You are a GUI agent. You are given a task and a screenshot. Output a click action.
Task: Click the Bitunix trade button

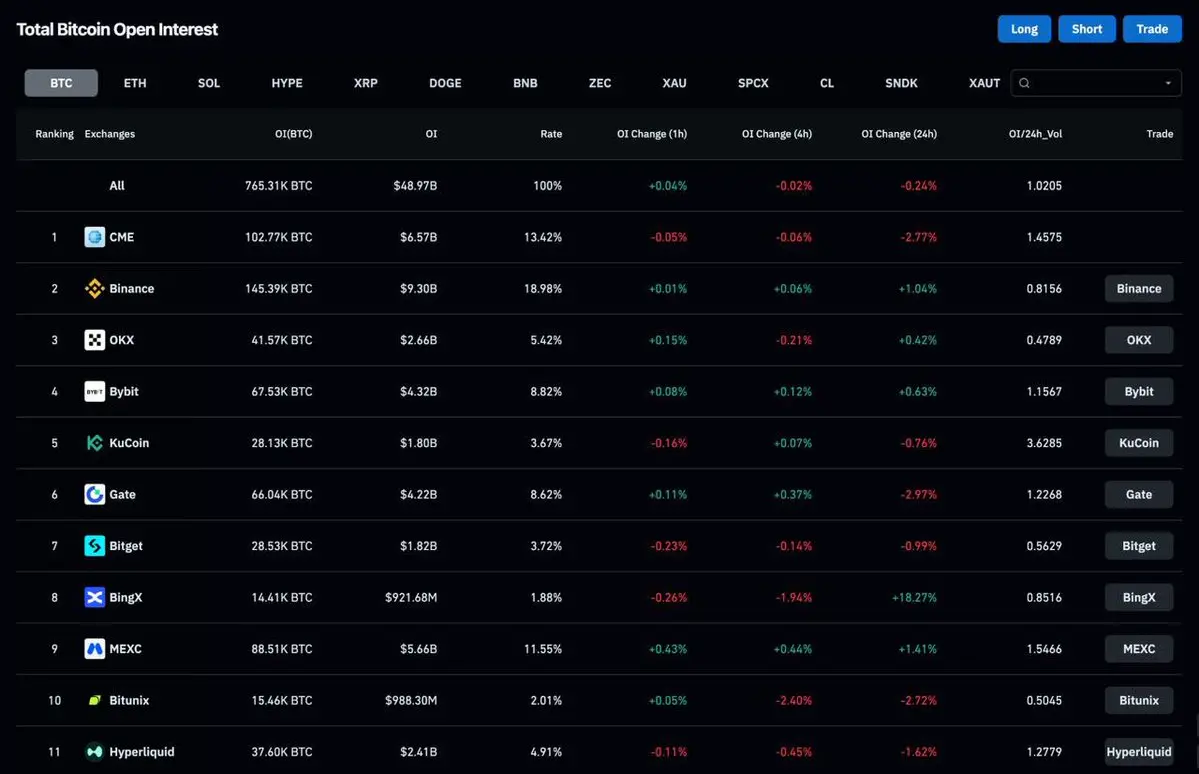1139,701
